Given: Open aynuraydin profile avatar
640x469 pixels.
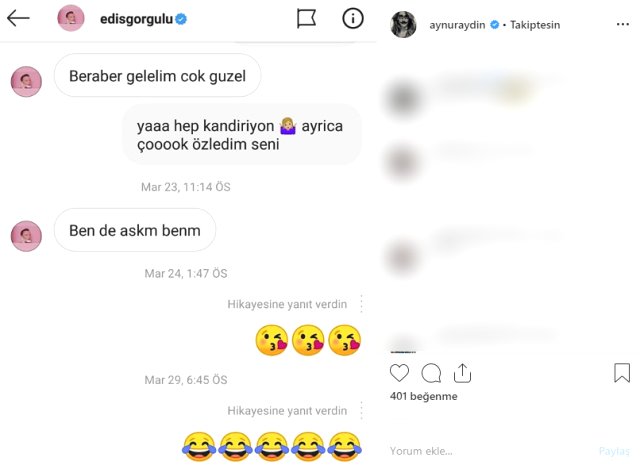Looking at the screenshot, I should point(403,24).
